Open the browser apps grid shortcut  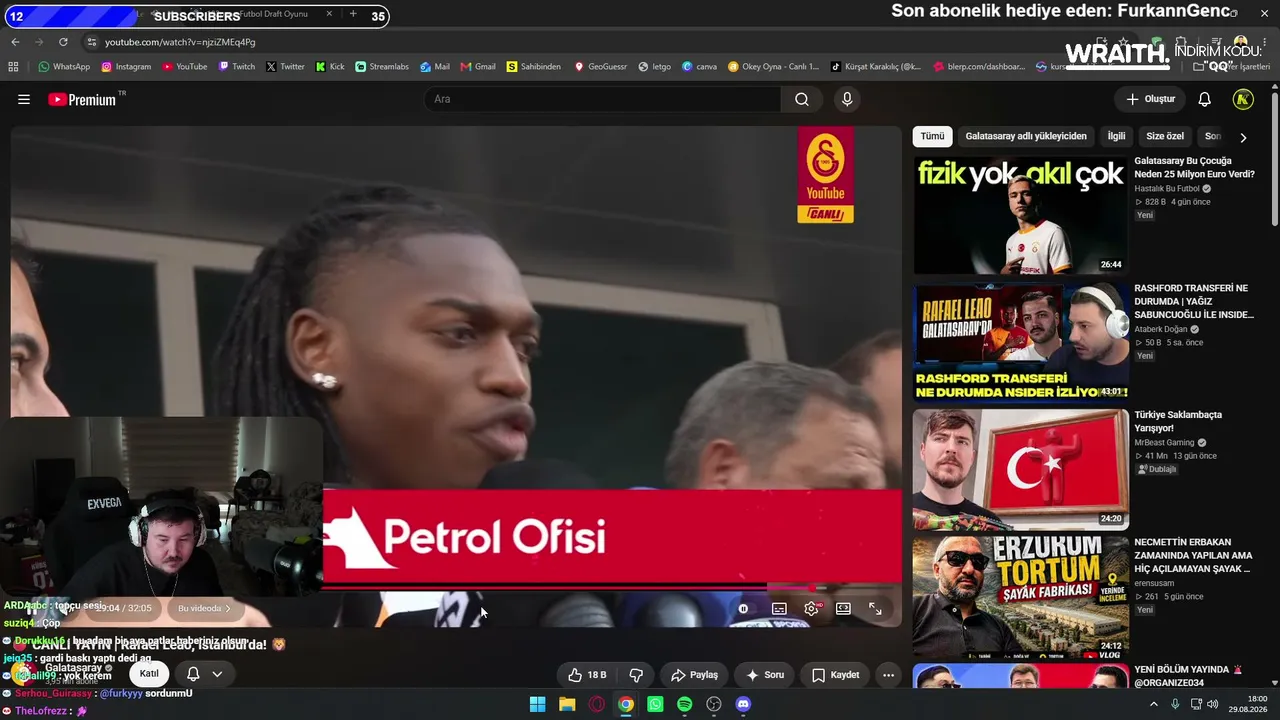[13, 67]
